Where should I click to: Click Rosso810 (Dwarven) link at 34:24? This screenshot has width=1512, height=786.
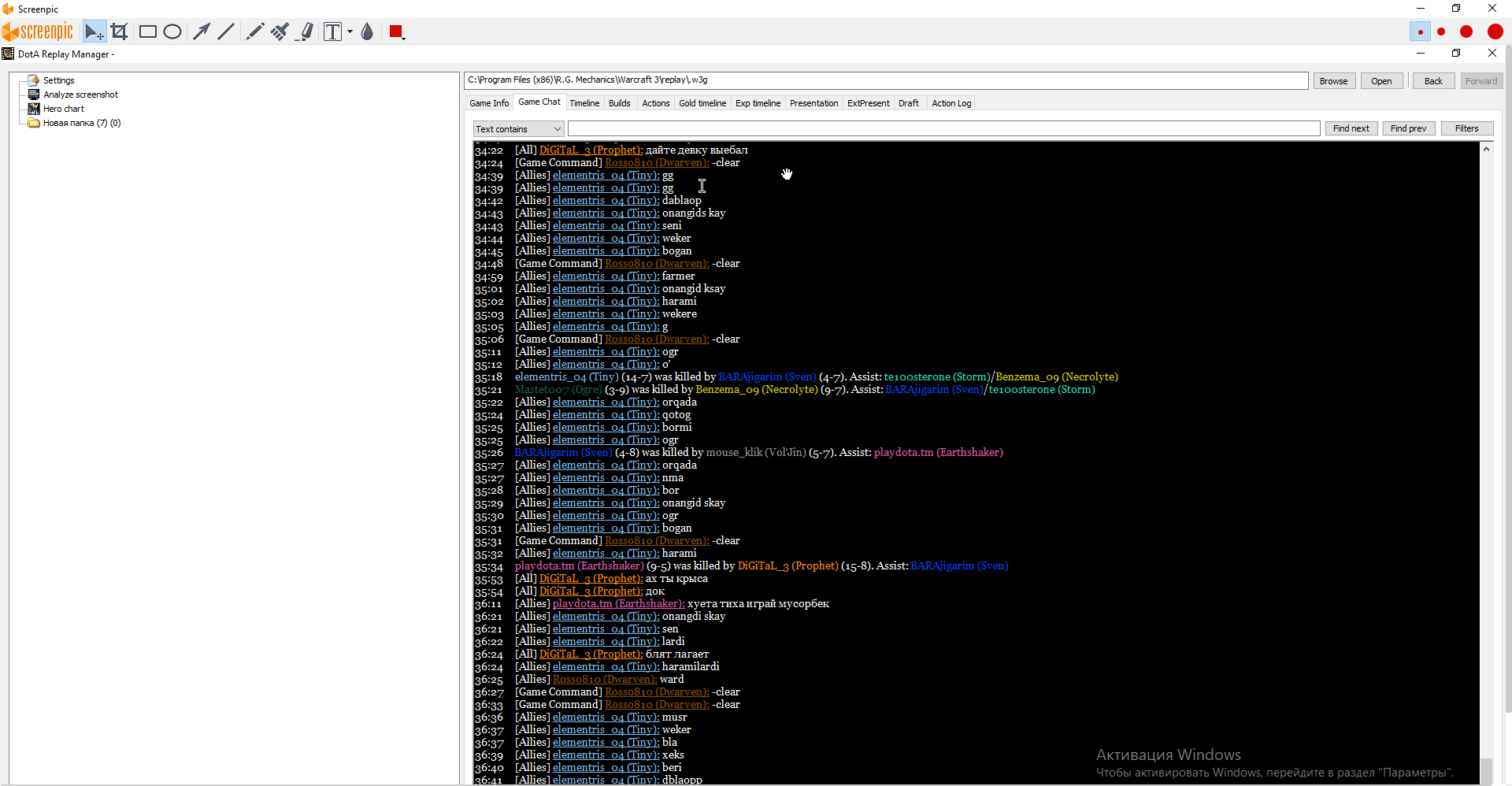click(657, 162)
